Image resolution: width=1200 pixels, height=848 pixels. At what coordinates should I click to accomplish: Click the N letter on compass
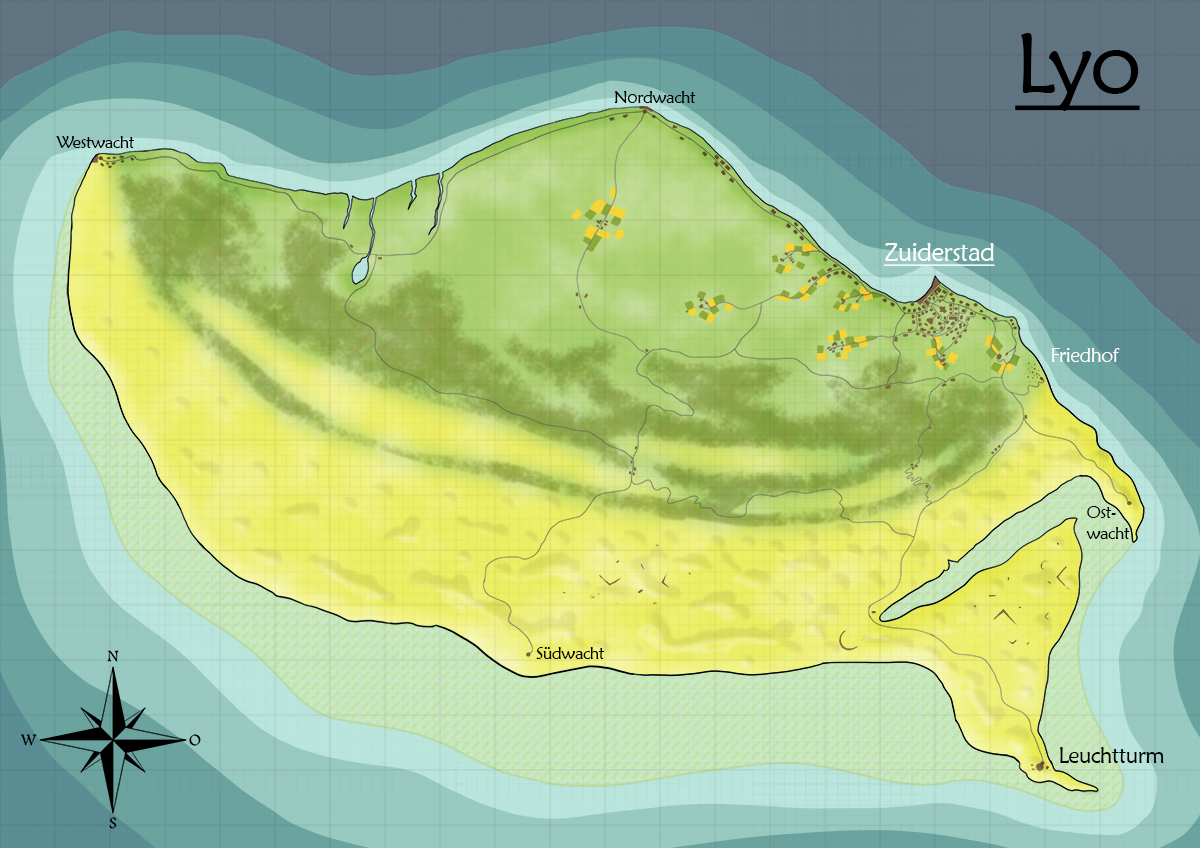click(x=113, y=657)
